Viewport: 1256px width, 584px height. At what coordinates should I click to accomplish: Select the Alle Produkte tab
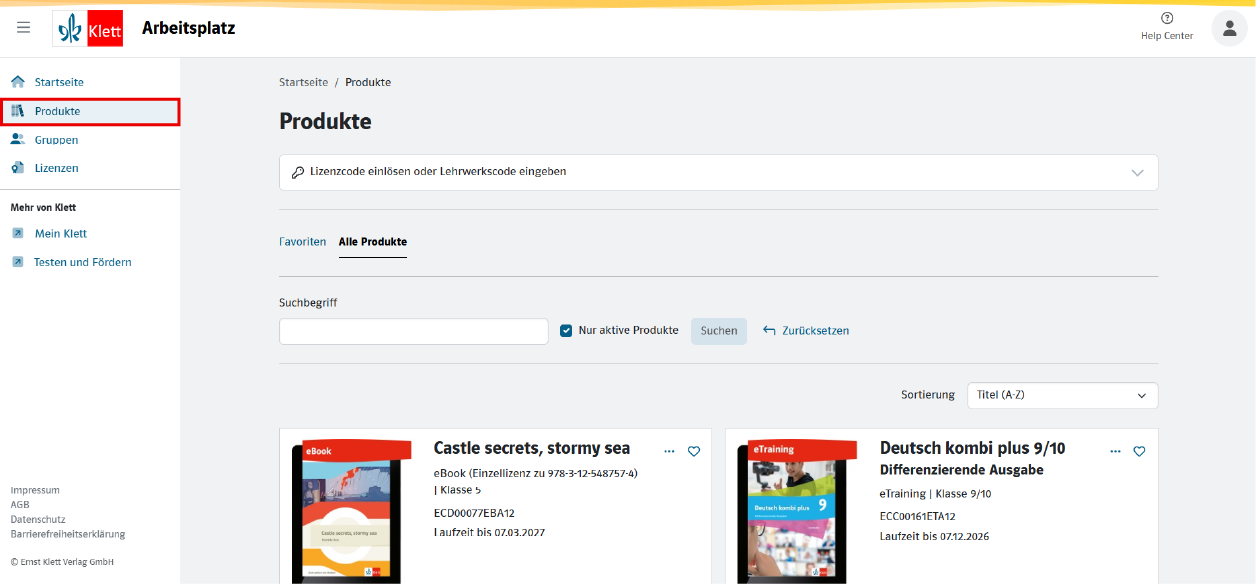coord(372,242)
